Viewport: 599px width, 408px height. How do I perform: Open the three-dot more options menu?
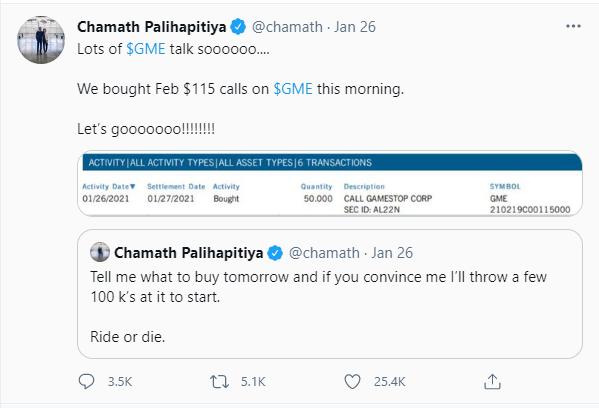point(573,26)
